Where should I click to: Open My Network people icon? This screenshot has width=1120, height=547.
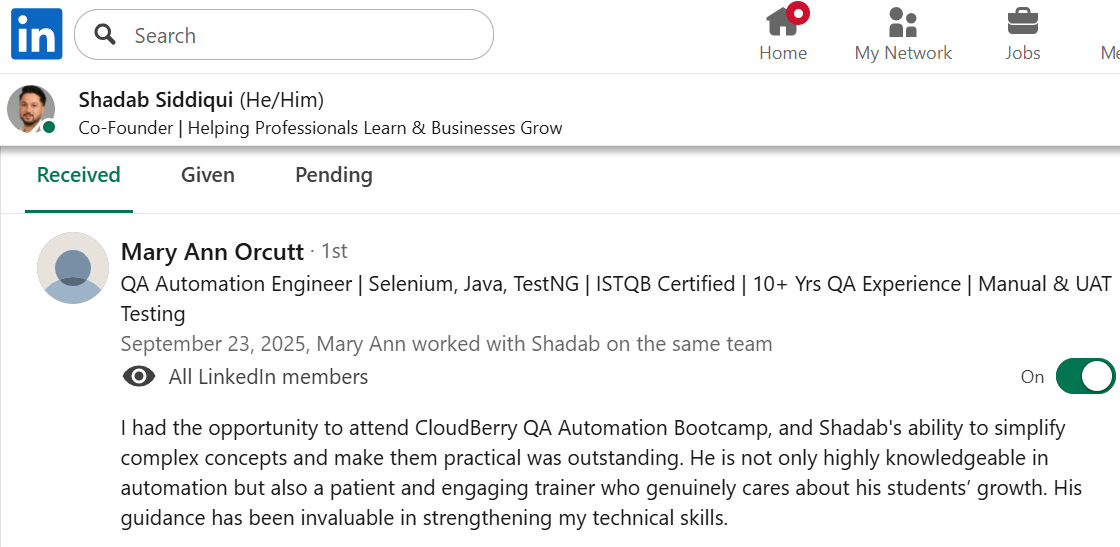pyautogui.click(x=902, y=22)
